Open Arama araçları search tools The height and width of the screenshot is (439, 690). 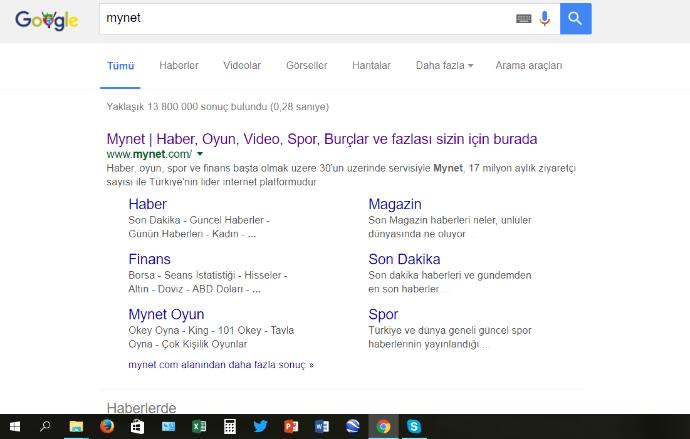pyautogui.click(x=529, y=66)
